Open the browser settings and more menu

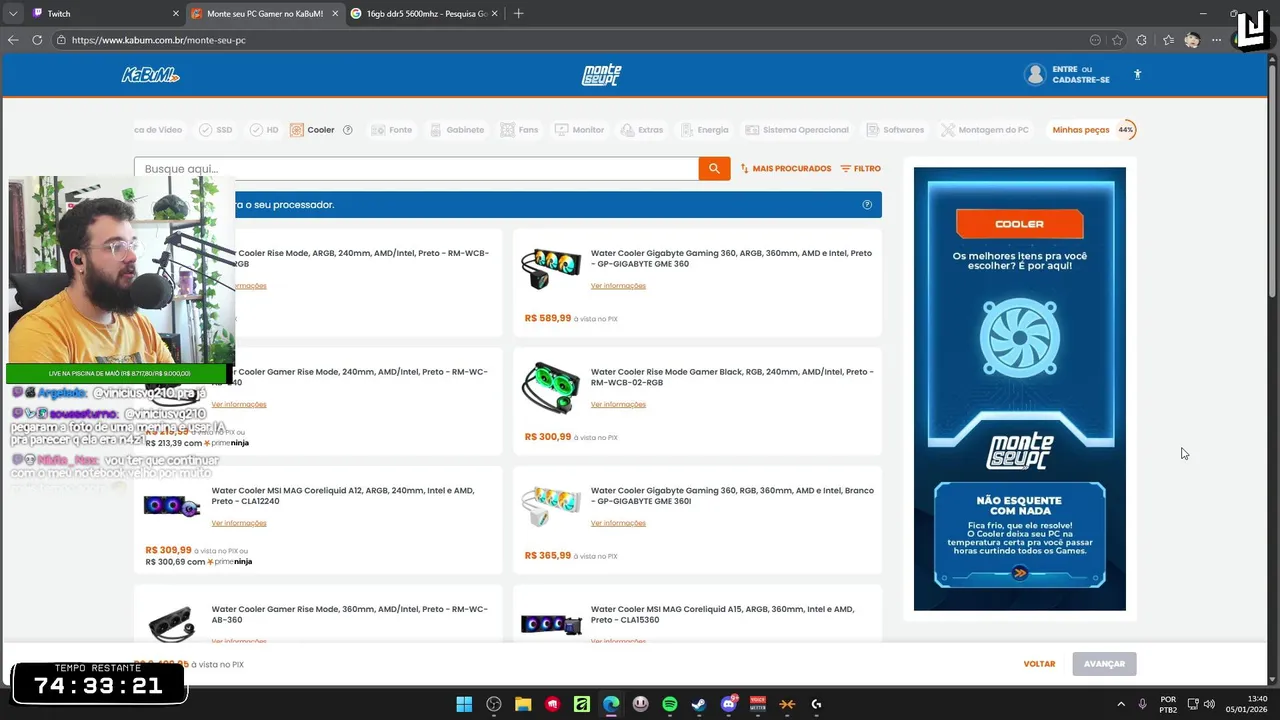pyautogui.click(x=1216, y=40)
